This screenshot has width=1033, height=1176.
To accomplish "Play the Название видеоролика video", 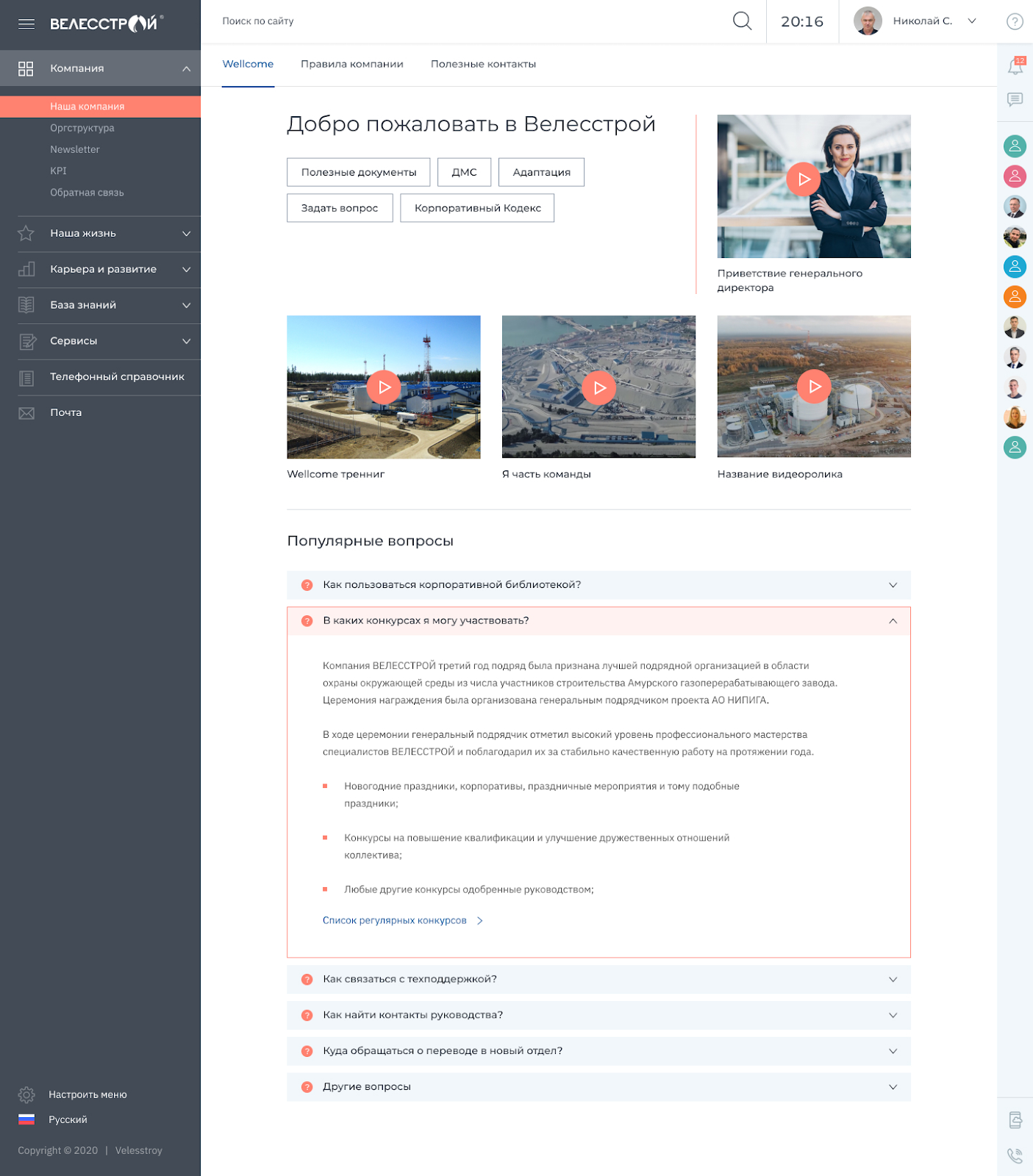I will coord(814,386).
